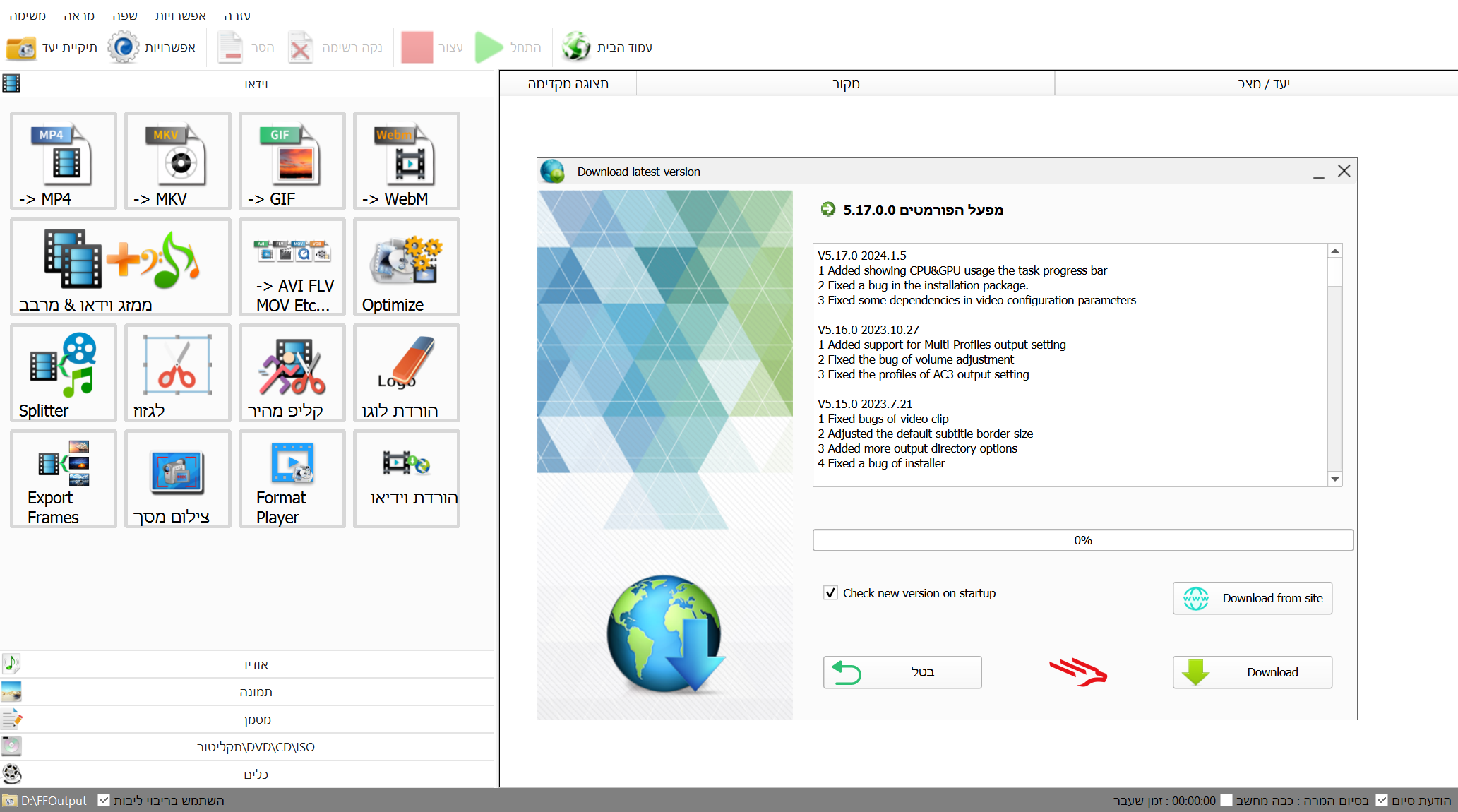Click the Download button

pyautogui.click(x=1252, y=672)
